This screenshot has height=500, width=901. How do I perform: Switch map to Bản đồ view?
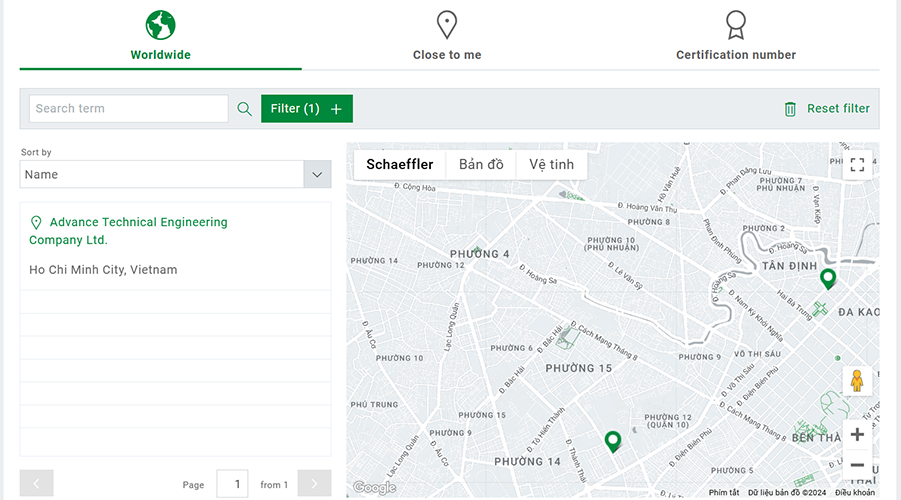pos(481,164)
